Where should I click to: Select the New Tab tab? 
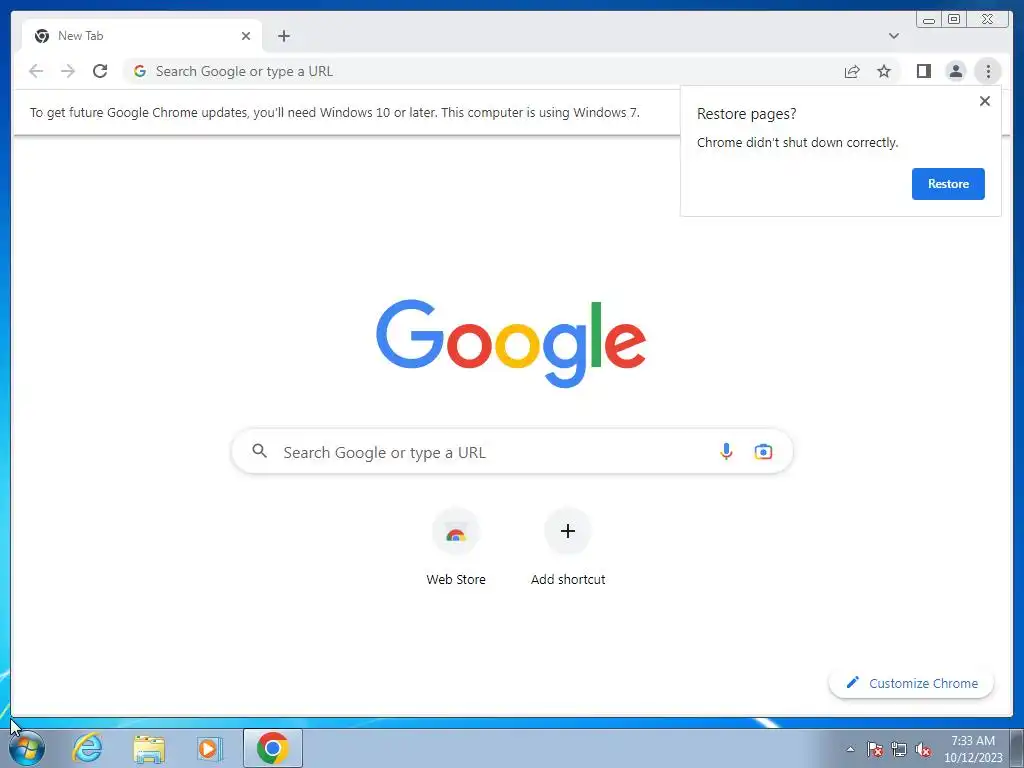142,36
